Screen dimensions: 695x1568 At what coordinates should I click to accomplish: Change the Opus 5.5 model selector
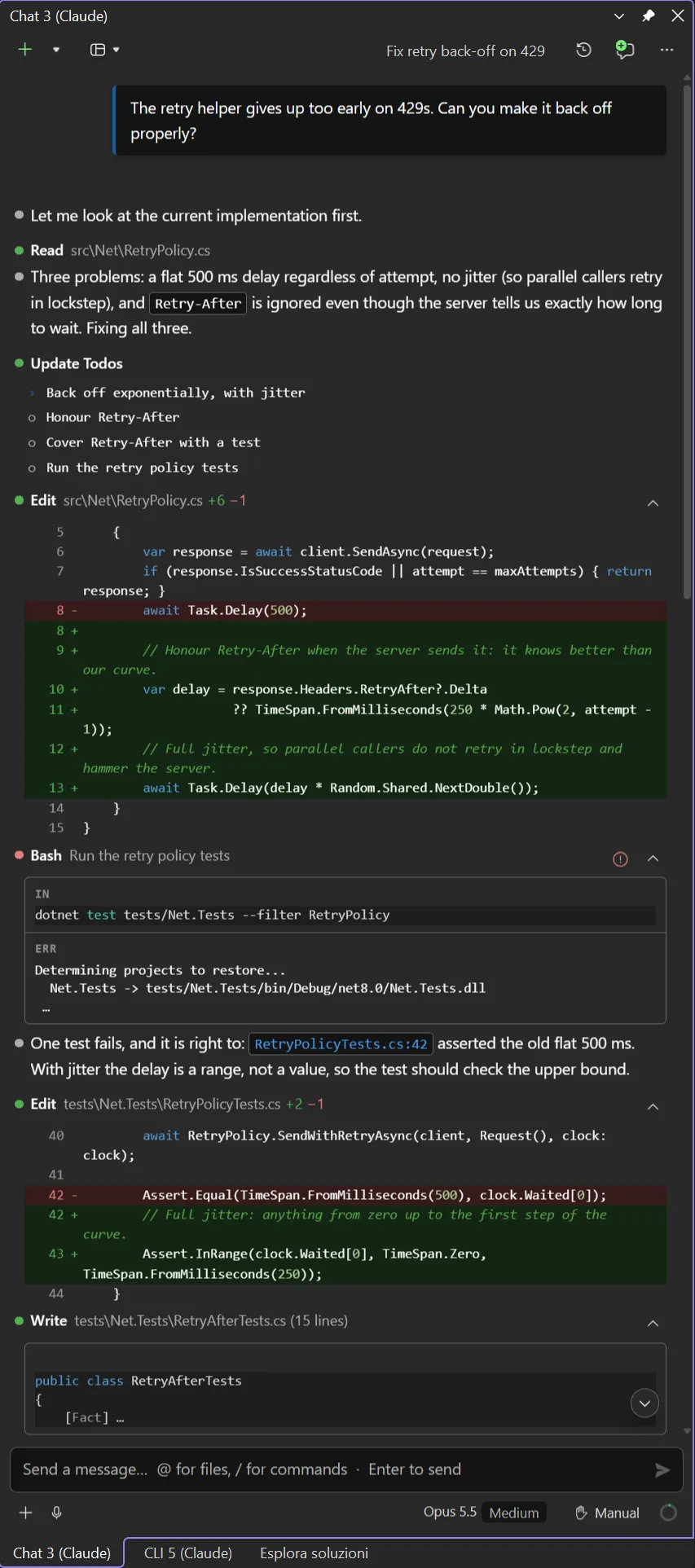450,1512
